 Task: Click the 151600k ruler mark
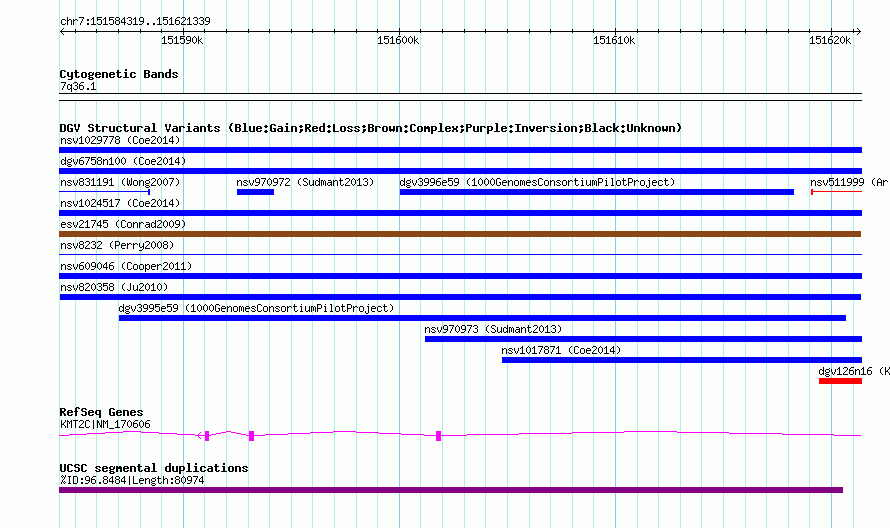point(398,40)
